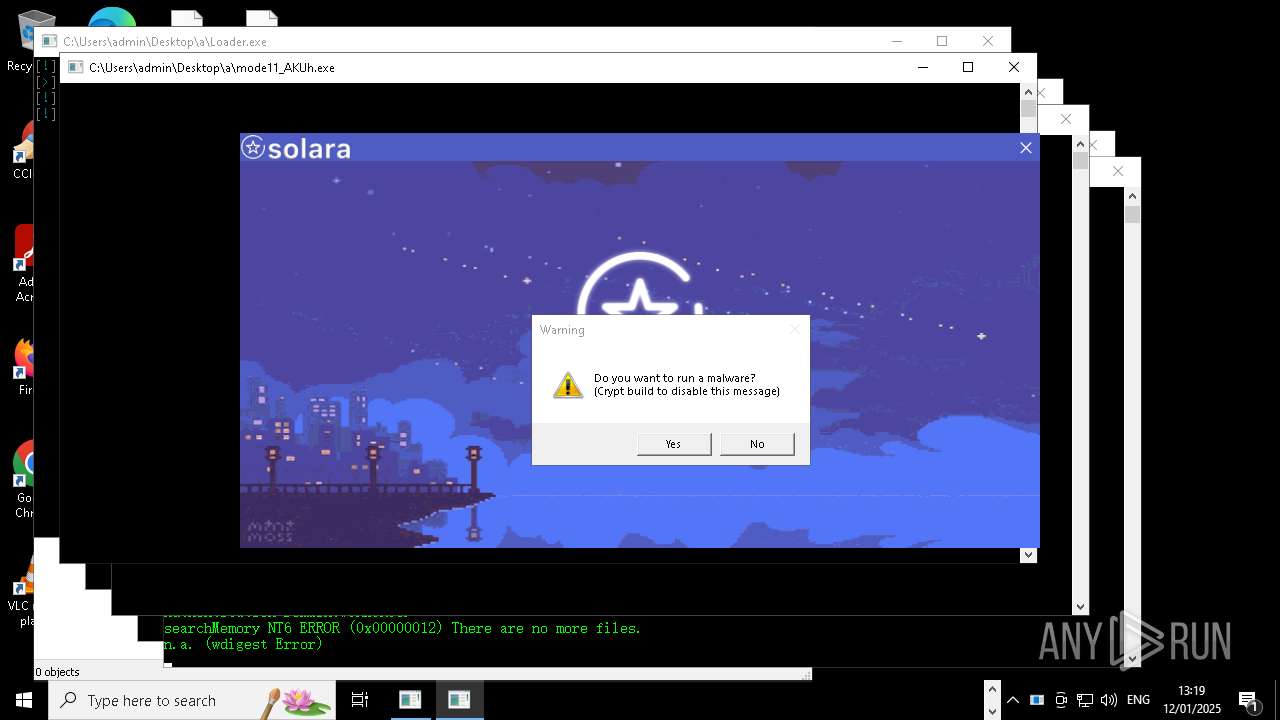The height and width of the screenshot is (720, 1280).
Task: Minimize the Loader.exe window
Action: point(896,41)
